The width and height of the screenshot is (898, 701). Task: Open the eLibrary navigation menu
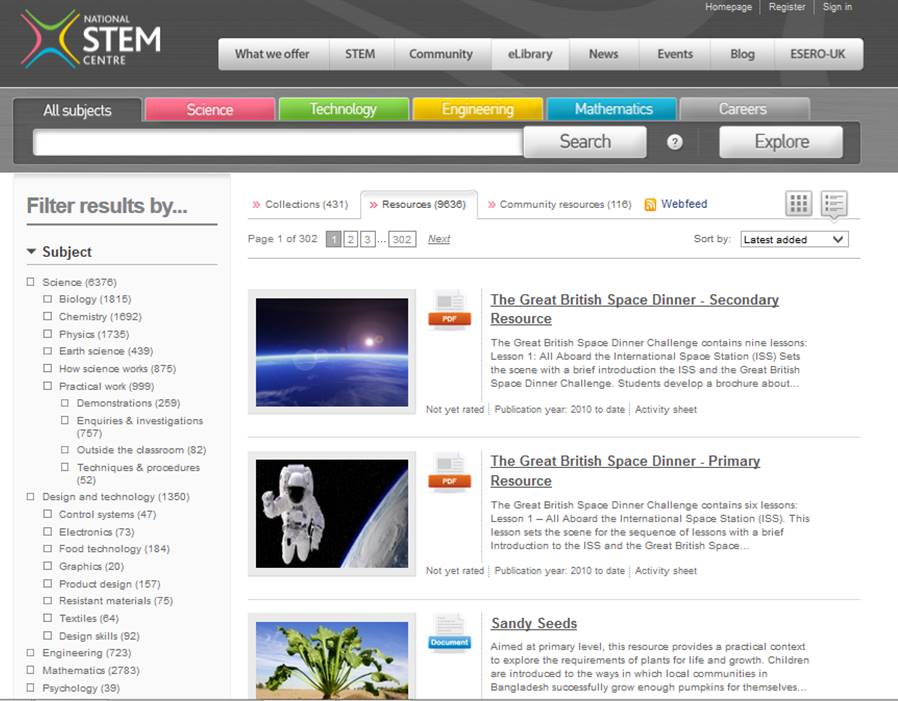click(530, 54)
